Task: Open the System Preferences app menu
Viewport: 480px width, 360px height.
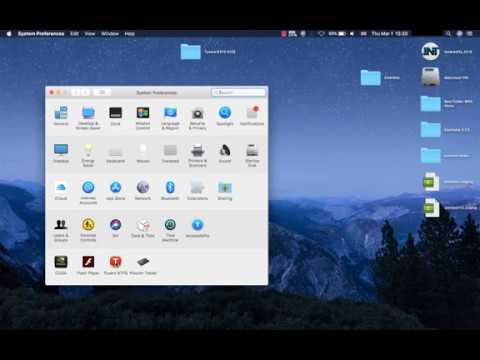Action: coord(41,34)
